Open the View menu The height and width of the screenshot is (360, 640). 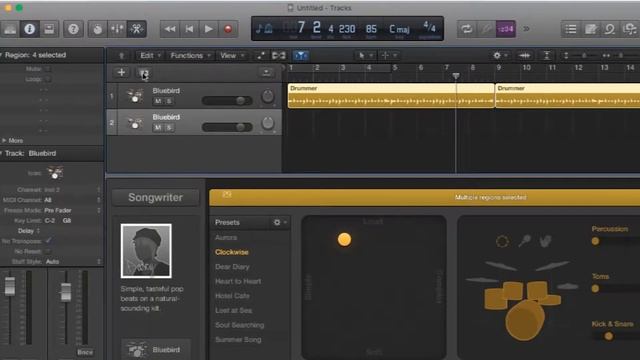(232, 56)
